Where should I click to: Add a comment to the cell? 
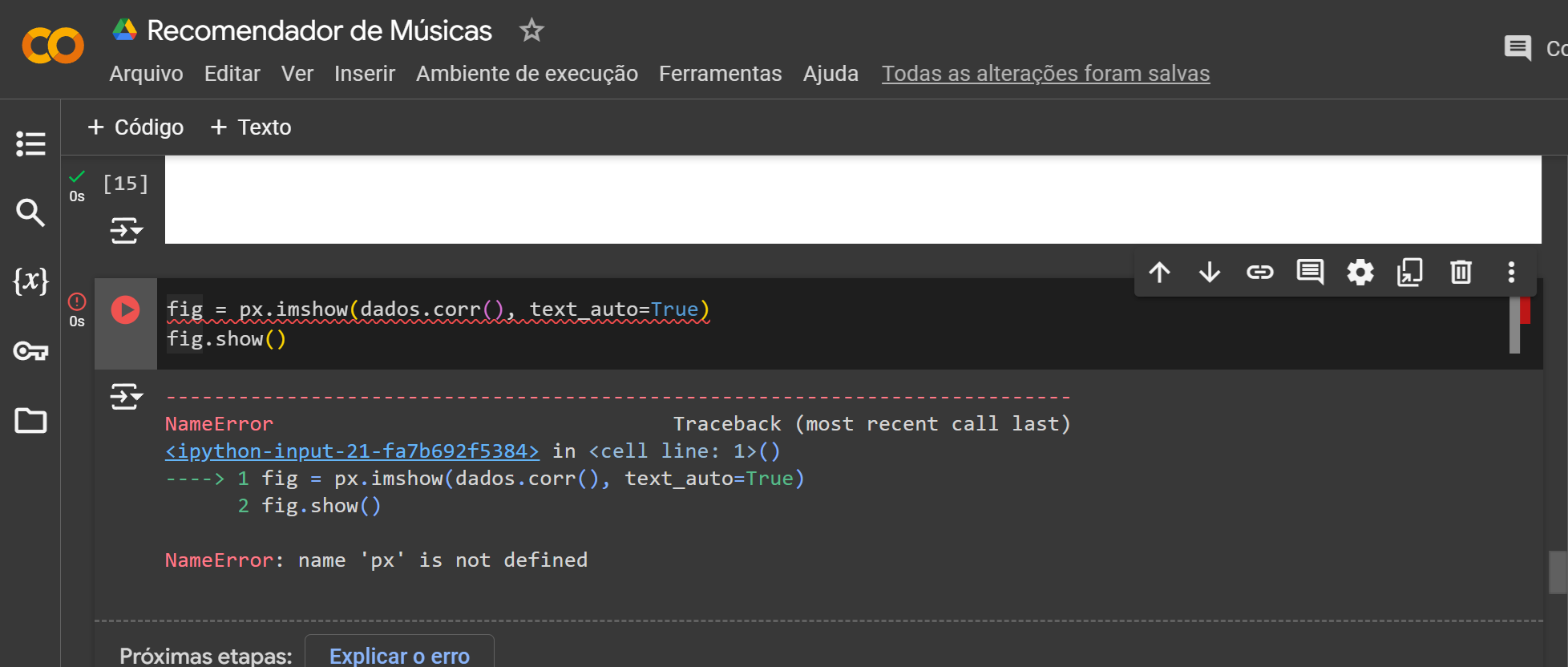[1311, 273]
